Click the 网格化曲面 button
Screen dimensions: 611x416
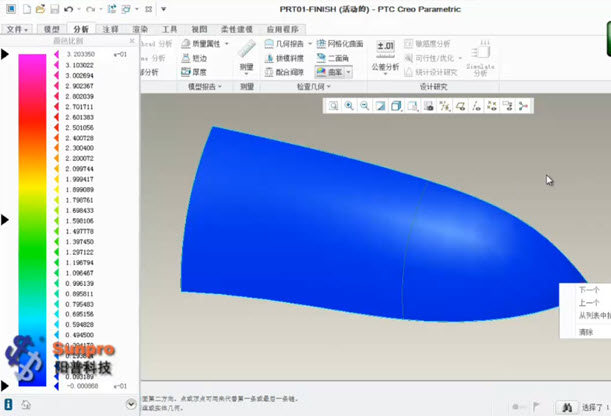coord(341,44)
